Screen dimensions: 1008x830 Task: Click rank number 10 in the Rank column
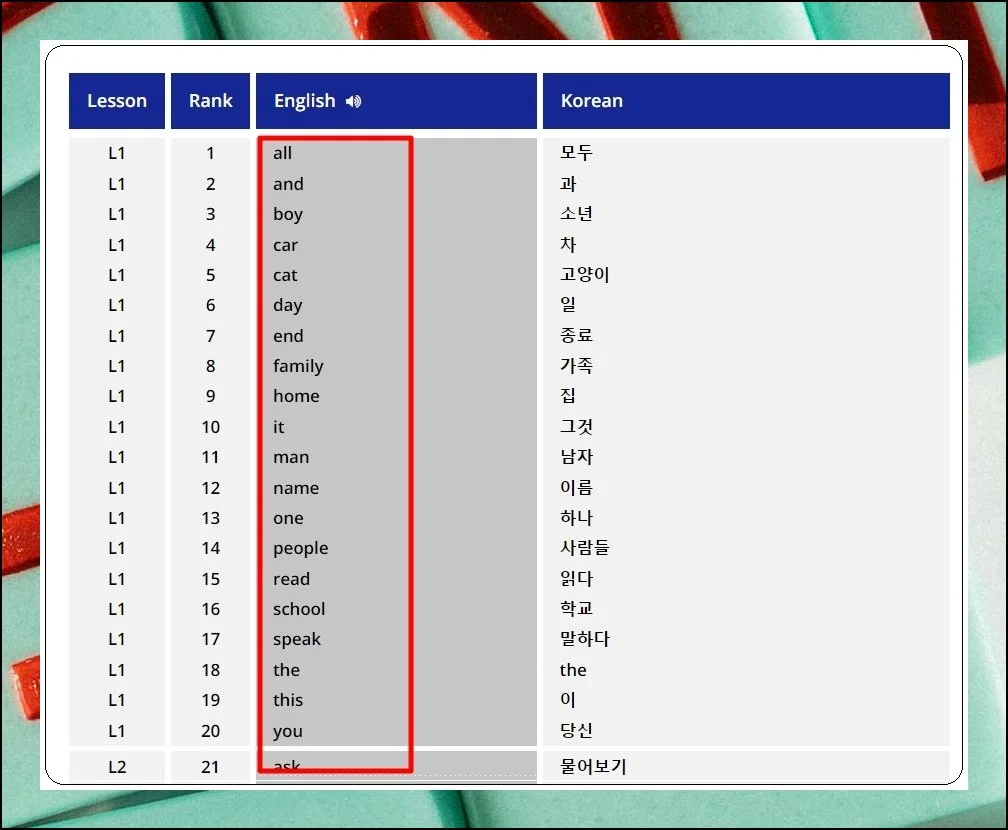(x=210, y=427)
